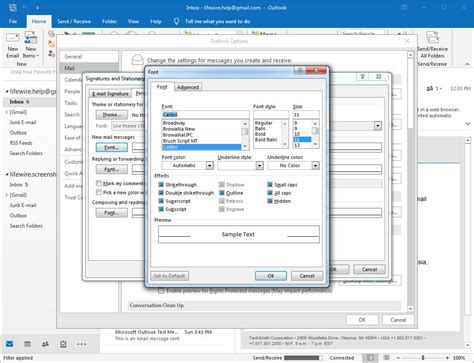This screenshot has height=363, width=474.
Task: Open People view icon in bottom bar
Action: [45, 344]
